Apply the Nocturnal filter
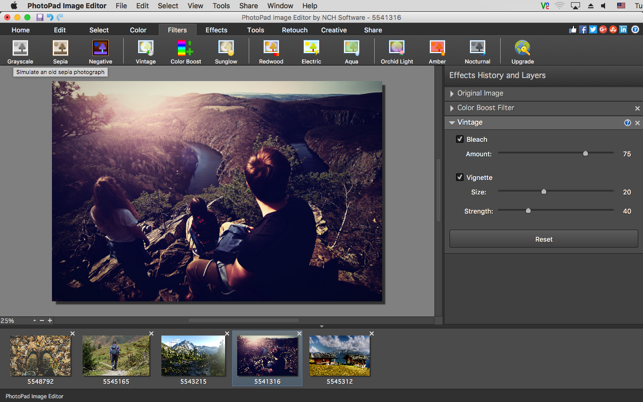Image resolution: width=643 pixels, height=402 pixels. coord(477,52)
